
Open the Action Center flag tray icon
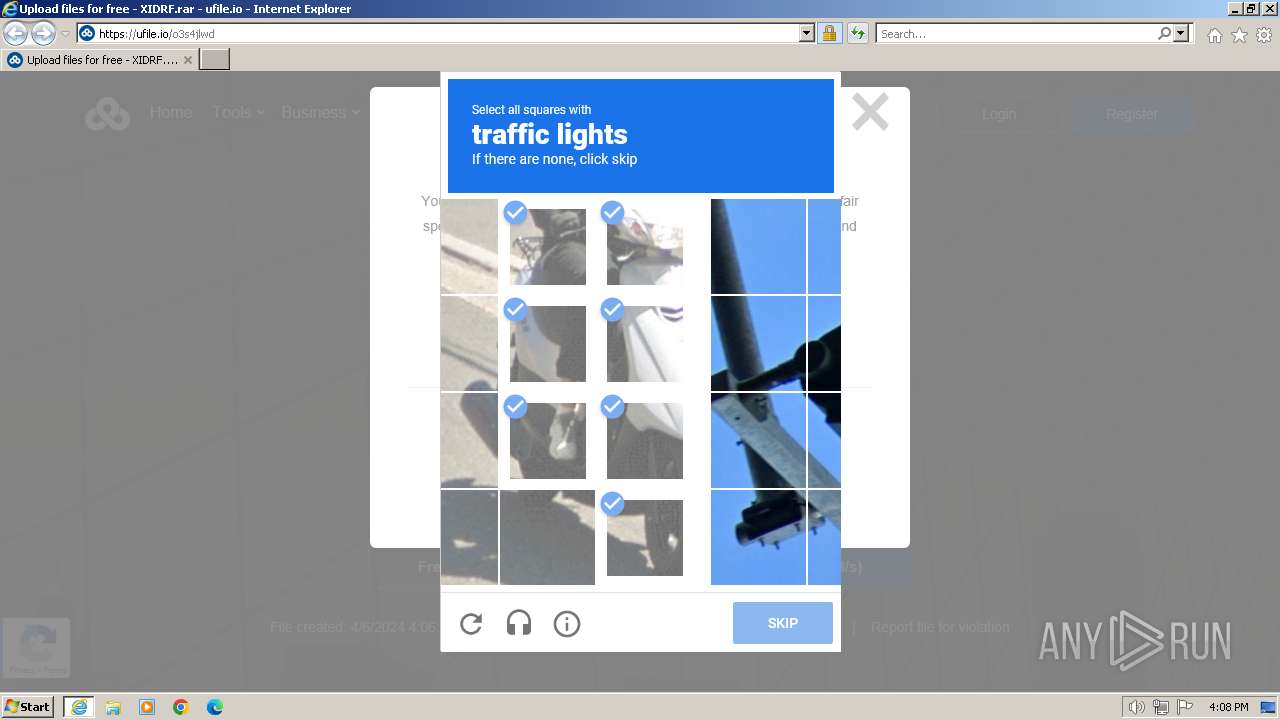[x=1184, y=707]
